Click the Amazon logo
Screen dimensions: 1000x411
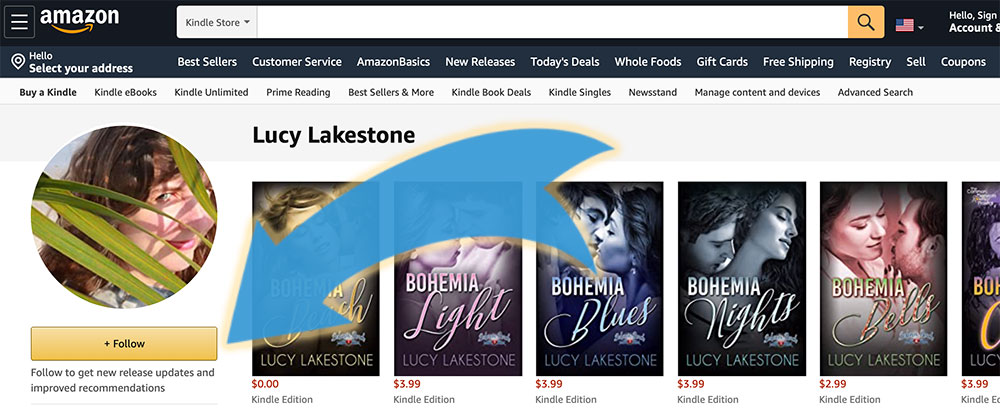[80, 21]
